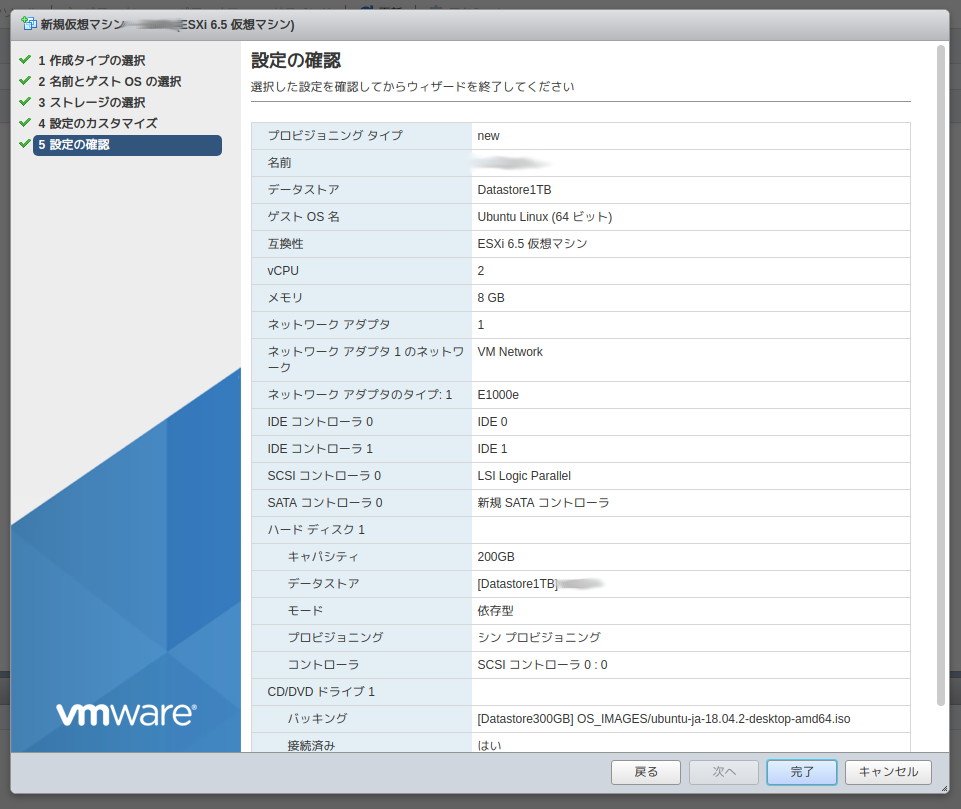Click the ハード ディスク 1 row label
Image resolution: width=961 pixels, height=809 pixels.
point(316,530)
